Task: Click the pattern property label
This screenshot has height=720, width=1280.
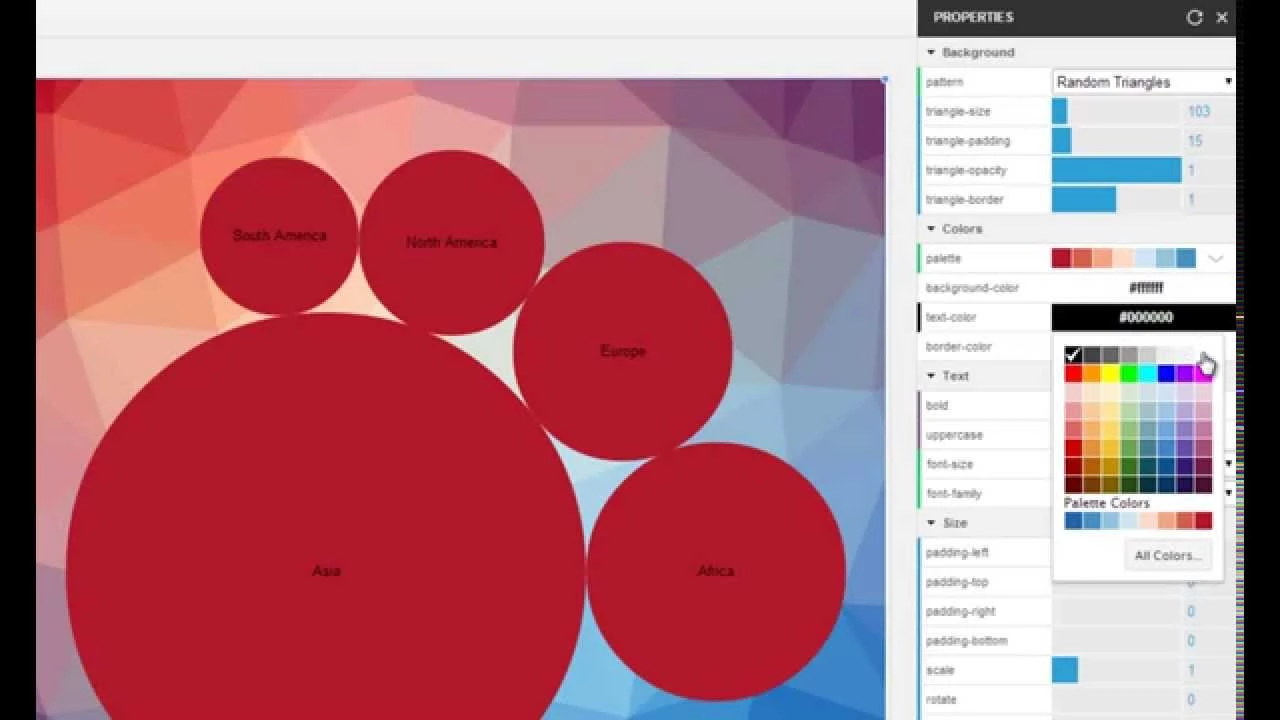Action: tap(944, 82)
